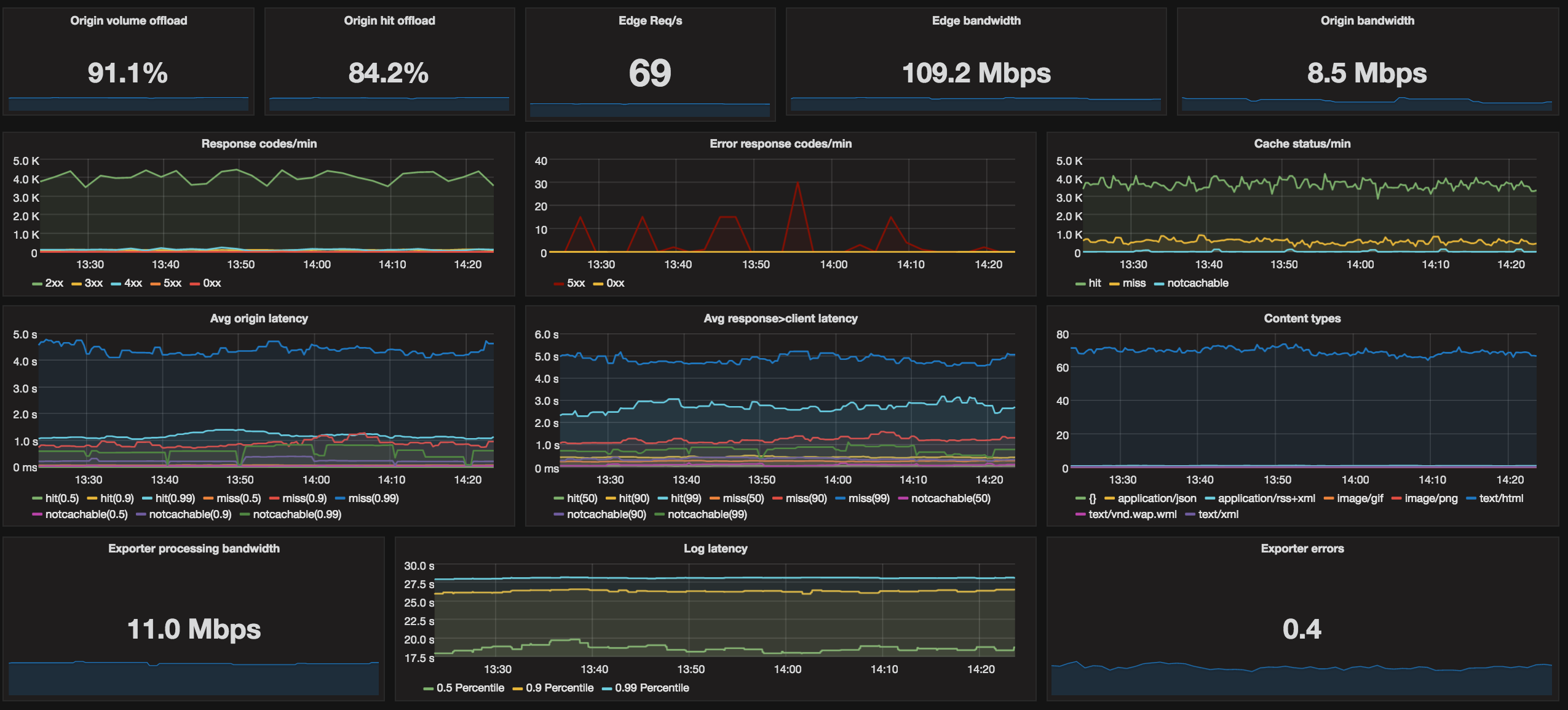The height and width of the screenshot is (710, 1568).
Task: Toggle hit(90) in response>client latency legend
Action: 634,498
